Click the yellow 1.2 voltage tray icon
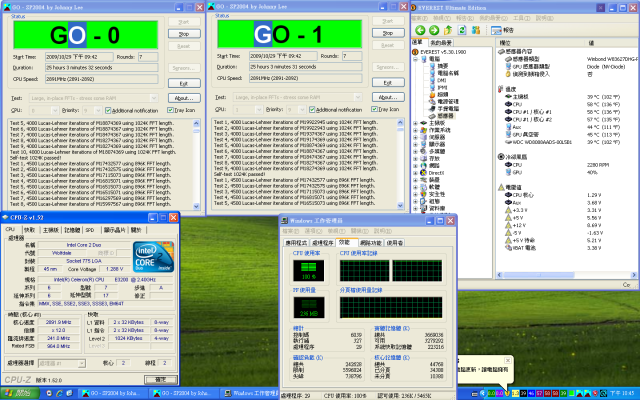This screenshot has height=400, width=640. coord(515,393)
